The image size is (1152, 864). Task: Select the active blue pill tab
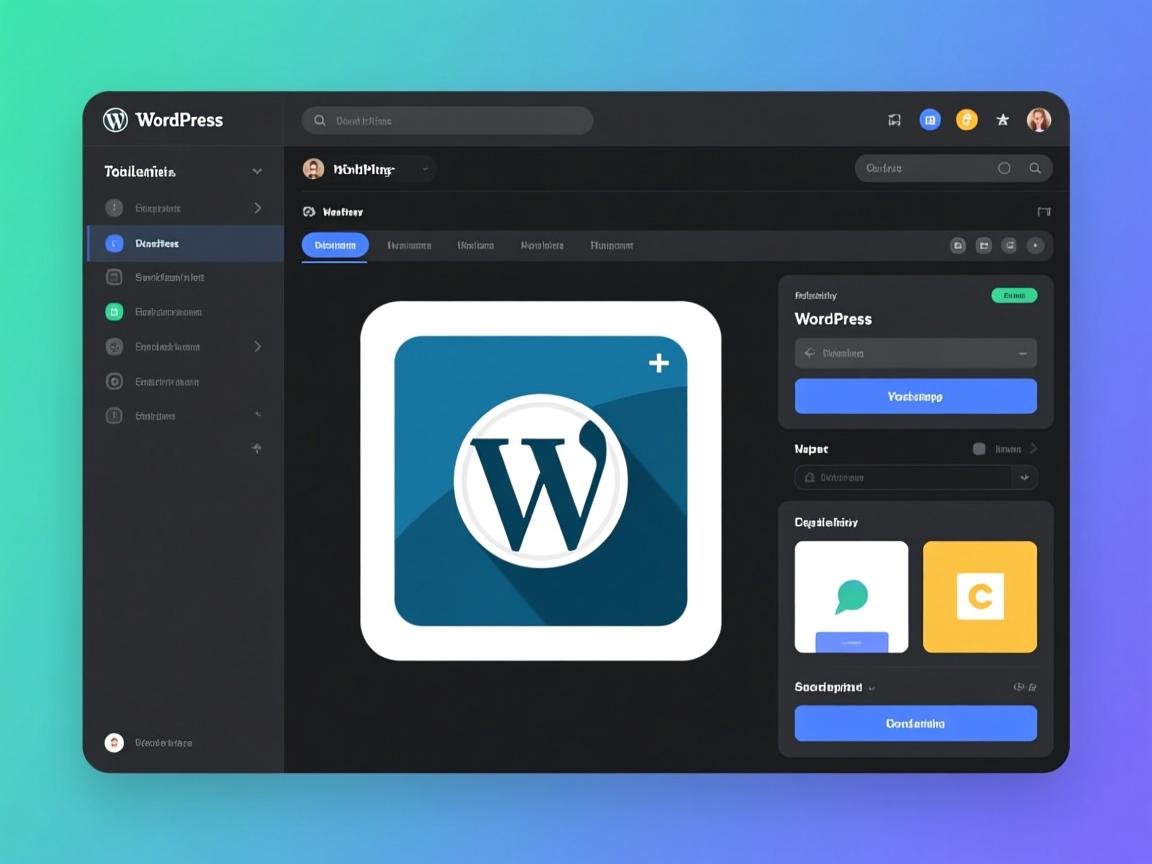(335, 245)
